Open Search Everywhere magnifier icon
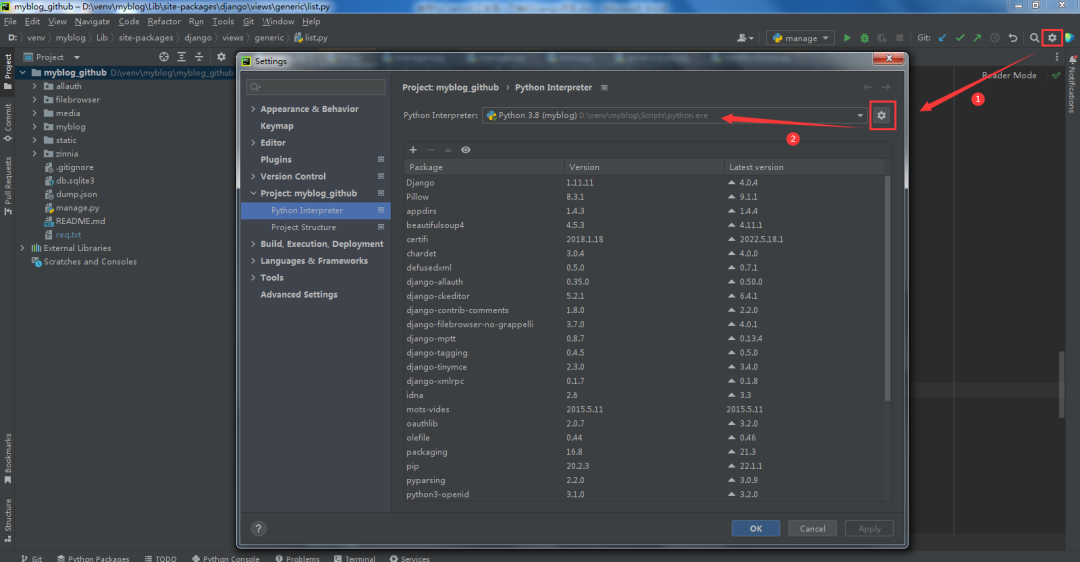 tap(1034, 38)
